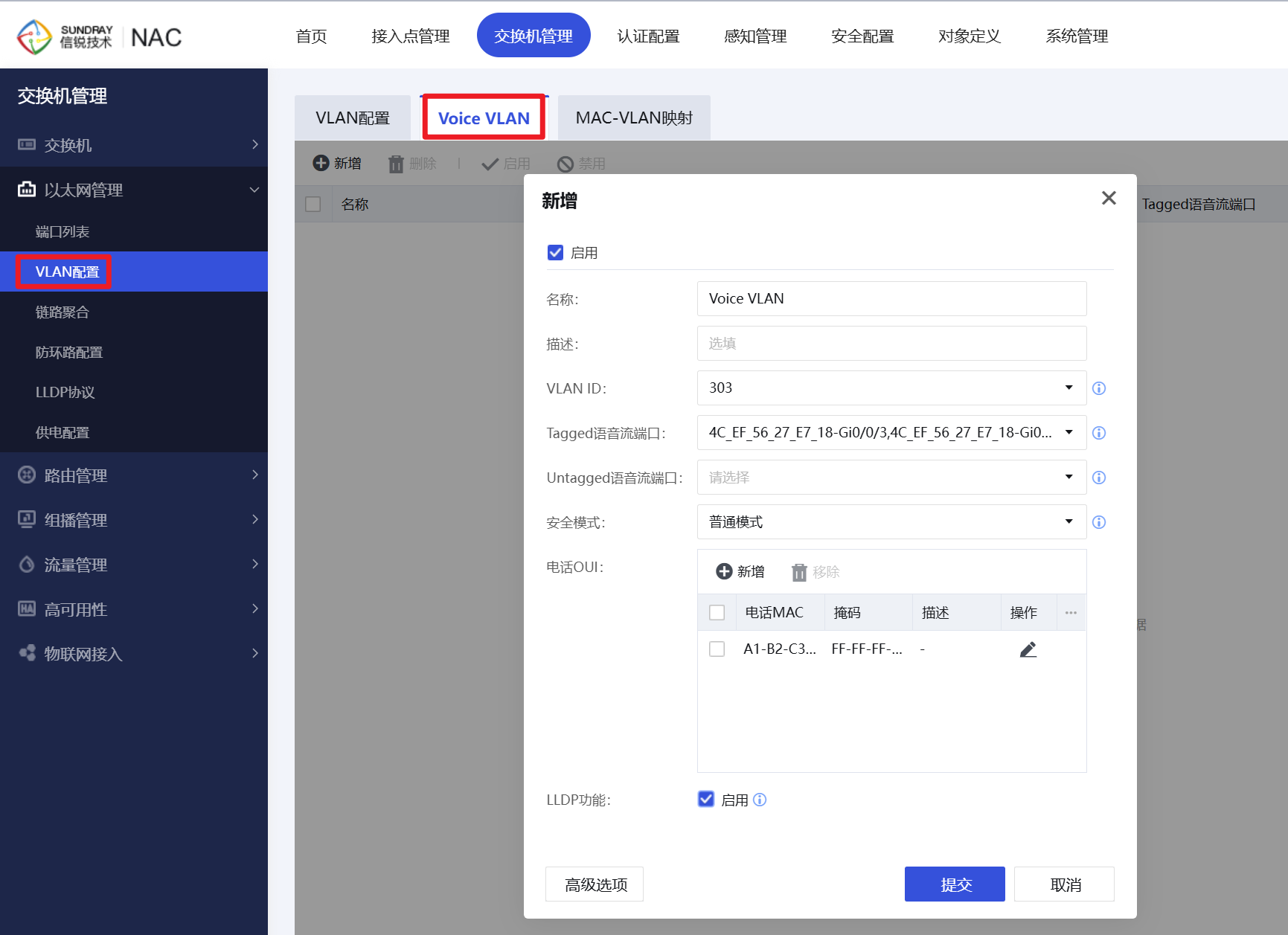Click the traffic management icon
Image resolution: width=1288 pixels, height=935 pixels.
coord(27,564)
